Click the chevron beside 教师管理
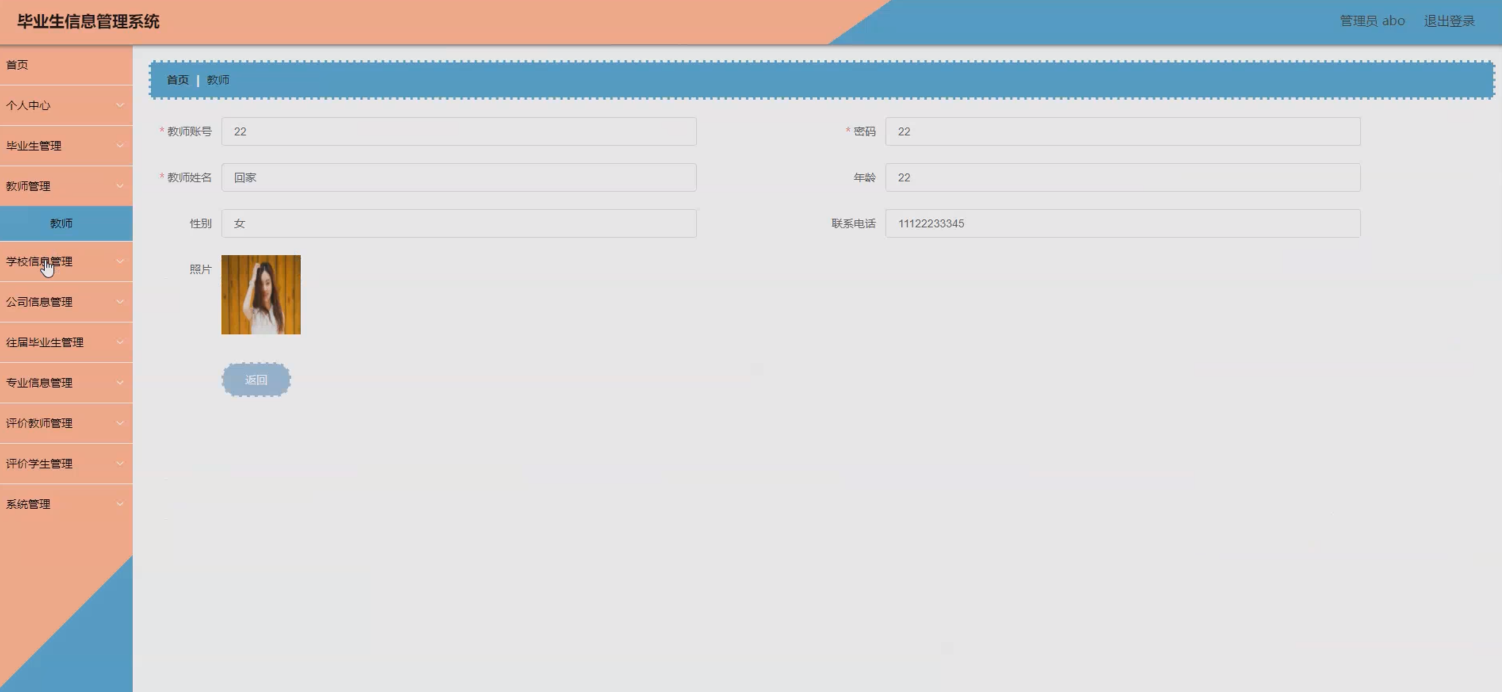Viewport: 1502px width, 692px height. click(x=120, y=186)
